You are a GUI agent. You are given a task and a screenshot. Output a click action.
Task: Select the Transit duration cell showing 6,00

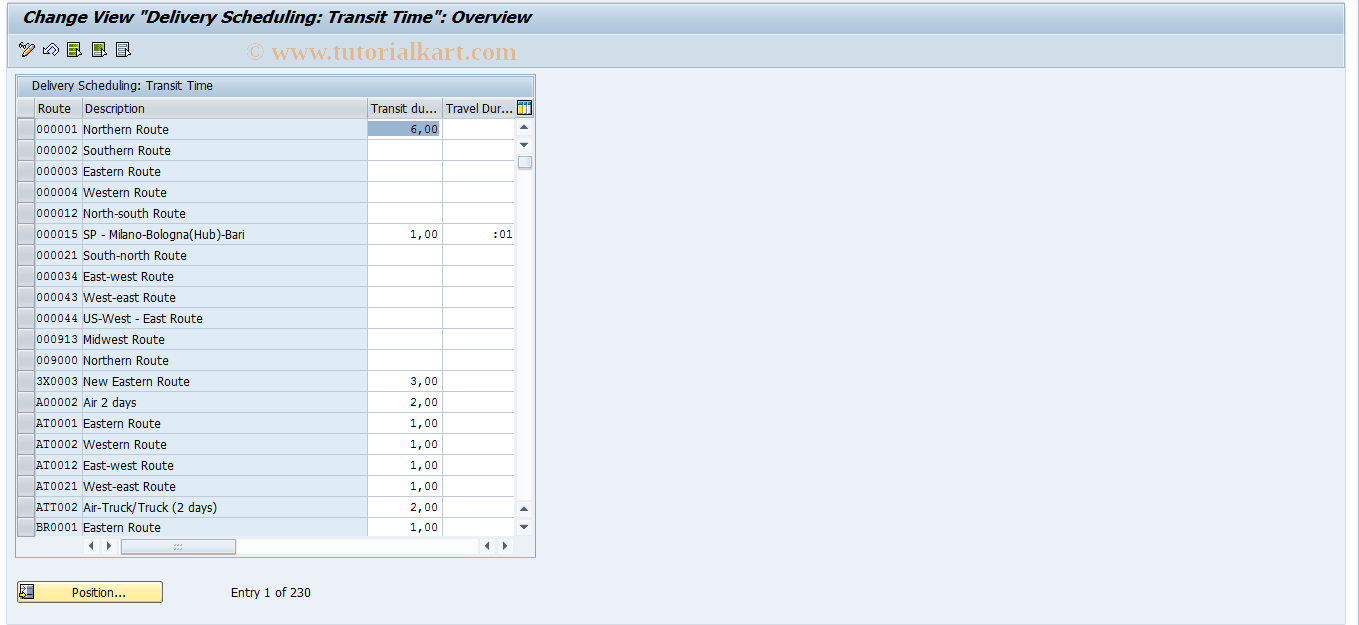coord(404,129)
